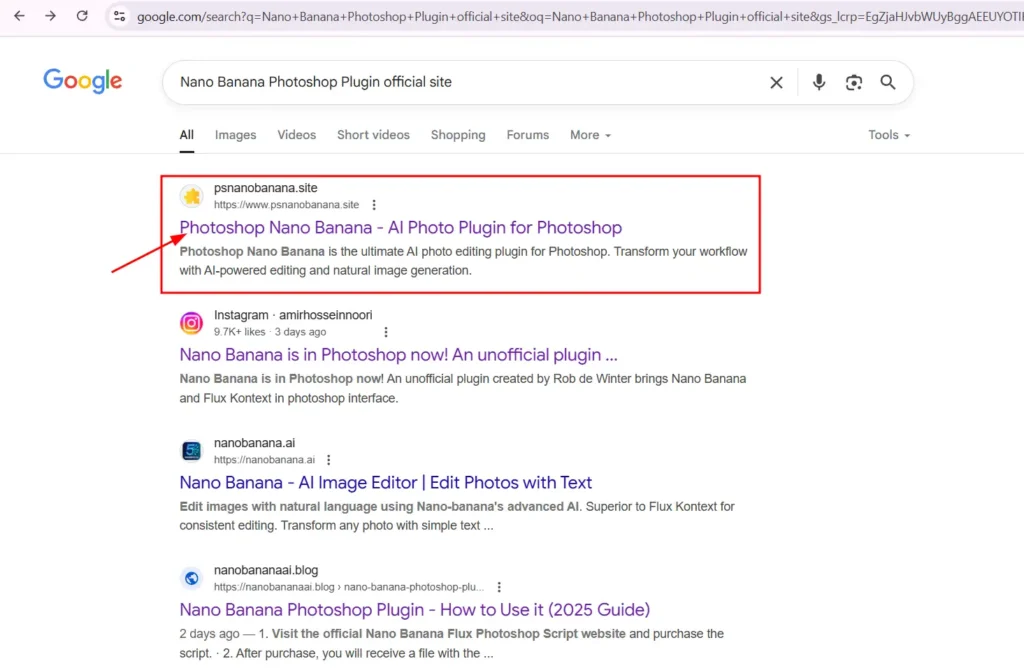Click the nanobanana.ai site name

click(254, 443)
